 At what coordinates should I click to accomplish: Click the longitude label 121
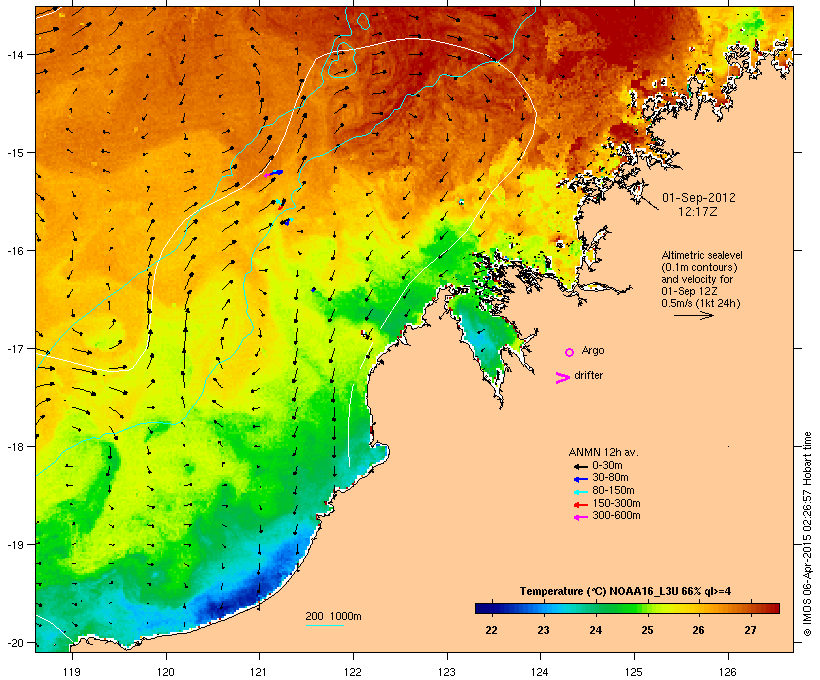[x=259, y=672]
